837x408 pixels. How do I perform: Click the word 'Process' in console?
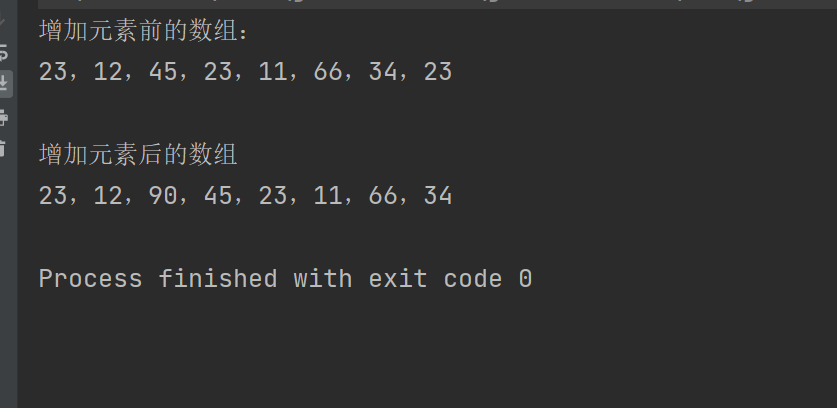click(90, 279)
